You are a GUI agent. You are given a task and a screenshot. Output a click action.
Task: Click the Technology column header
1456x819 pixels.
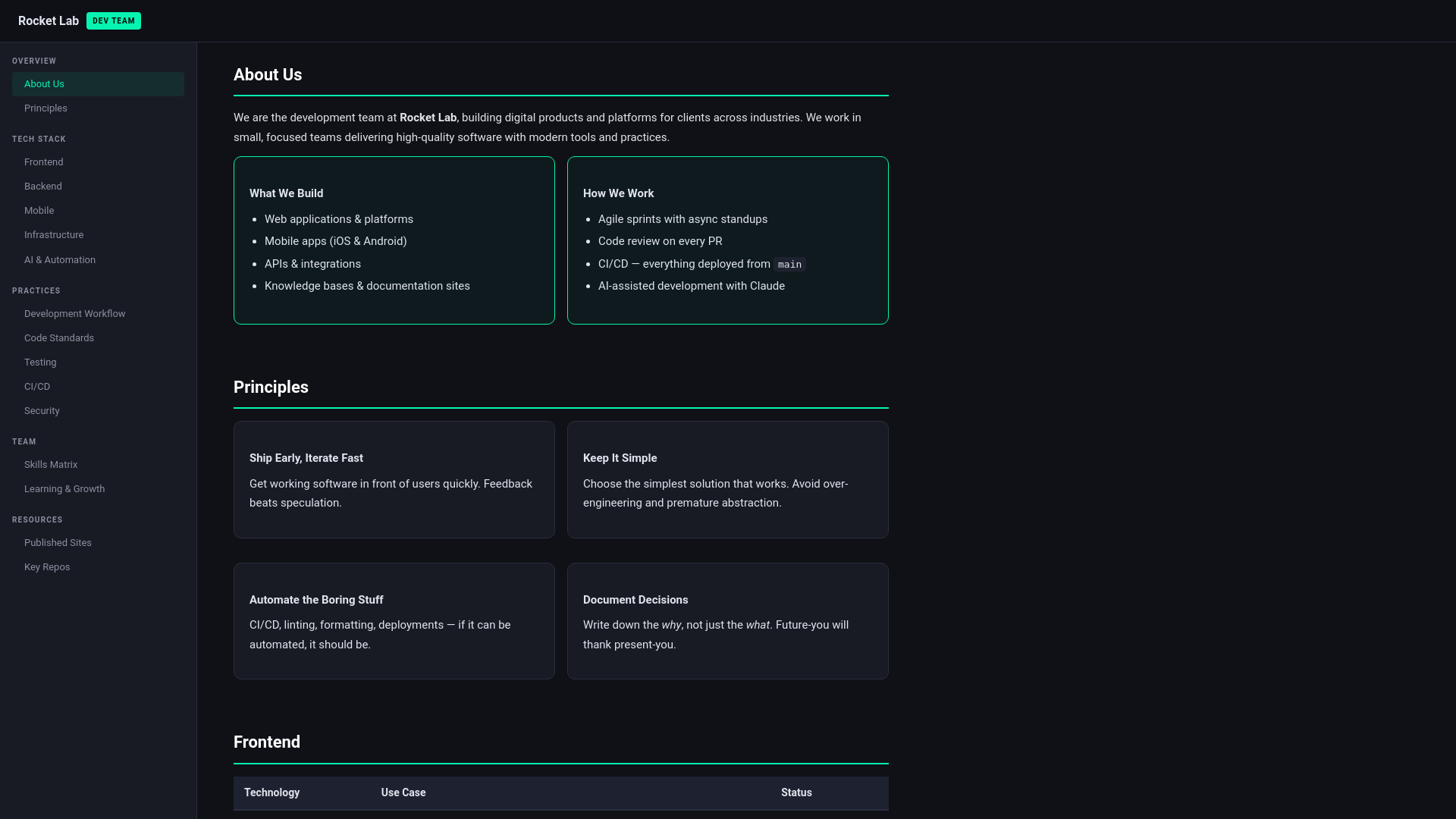point(271,792)
